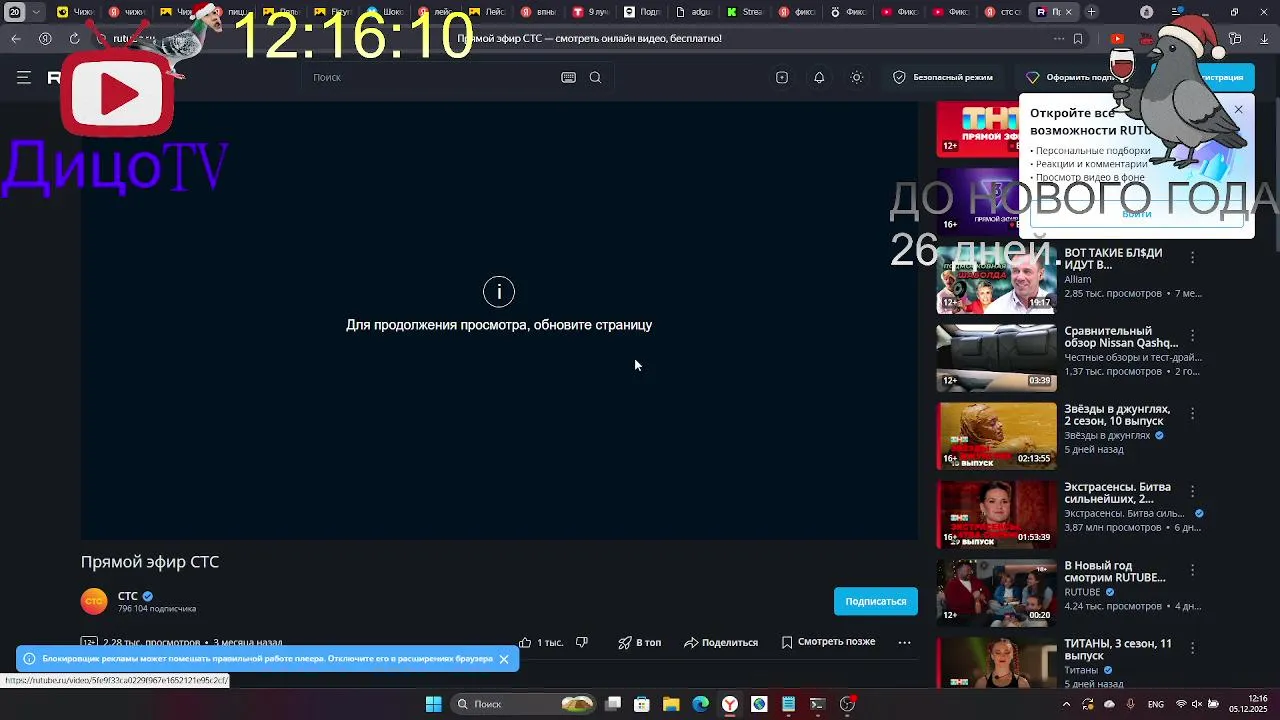Open В Новый год смотрим RUTUBE video
The width and height of the screenshot is (1280, 720).
[996, 593]
